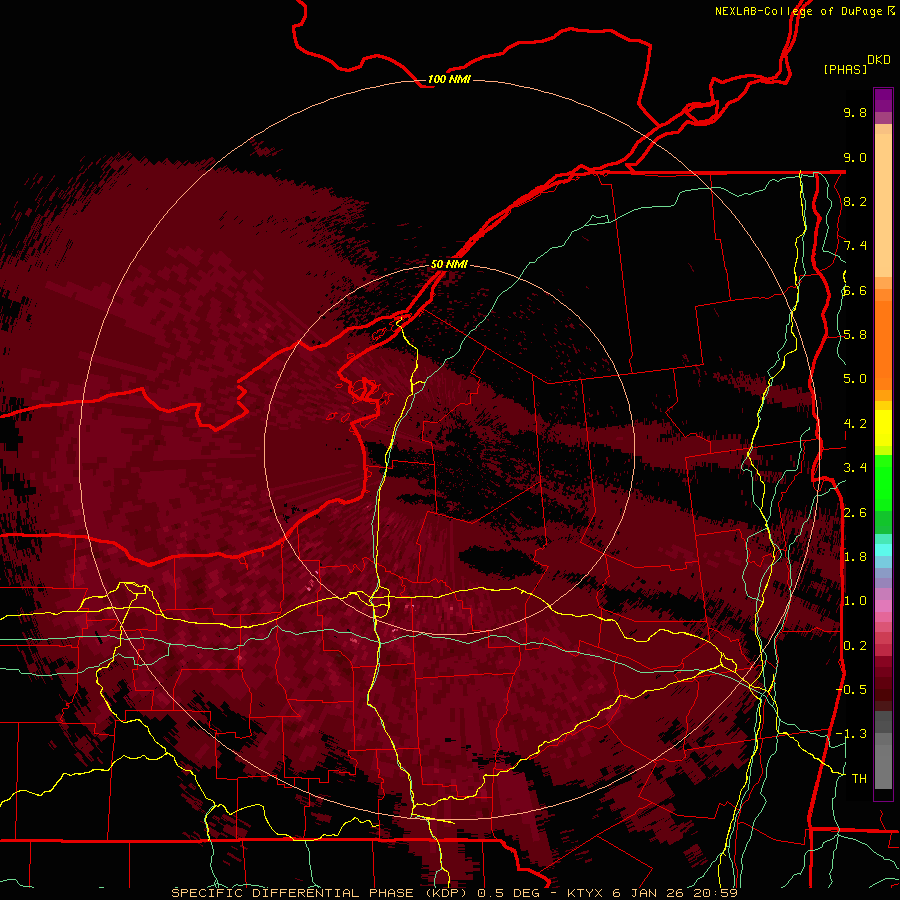Click the 50 NMI range ring label

pos(449,264)
